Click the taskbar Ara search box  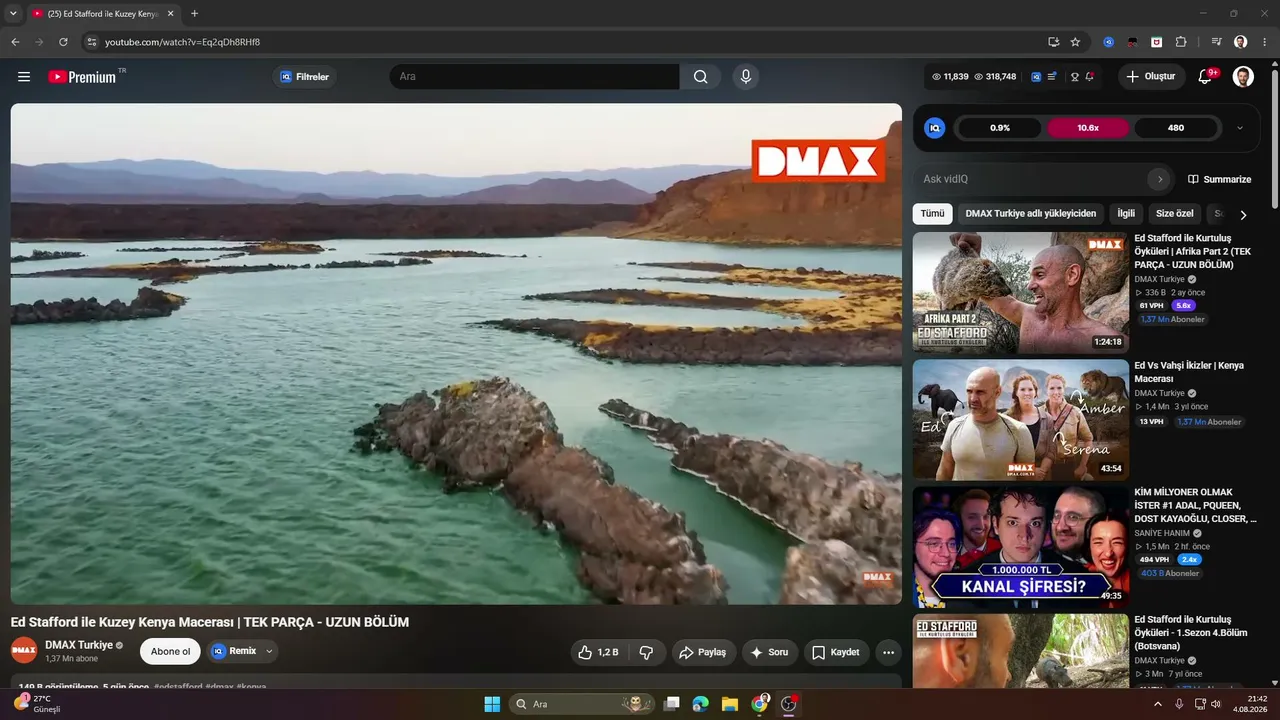pyautogui.click(x=581, y=704)
